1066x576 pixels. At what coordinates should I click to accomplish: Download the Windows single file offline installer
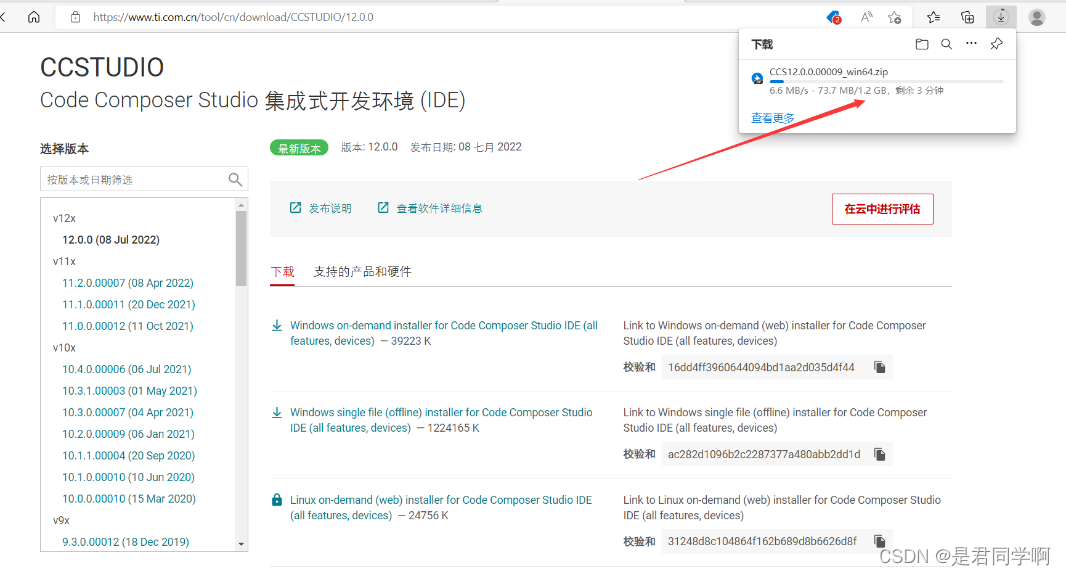[441, 420]
